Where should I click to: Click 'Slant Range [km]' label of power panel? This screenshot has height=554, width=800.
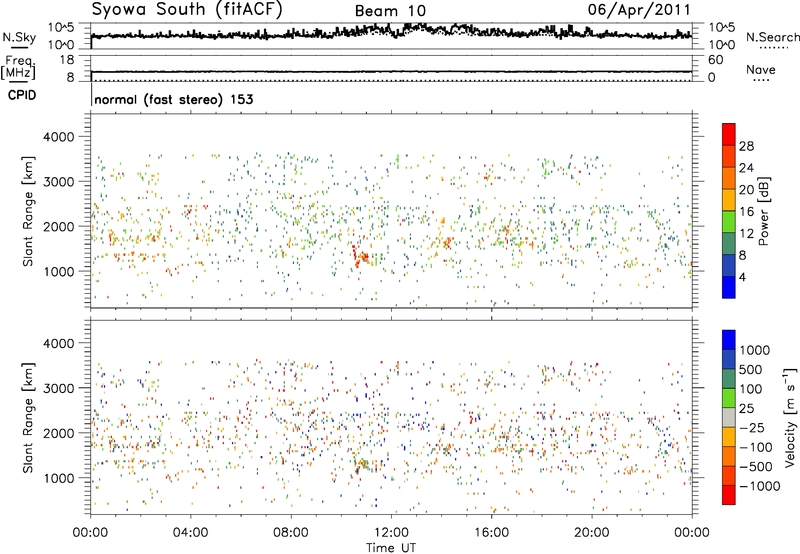pos(28,211)
